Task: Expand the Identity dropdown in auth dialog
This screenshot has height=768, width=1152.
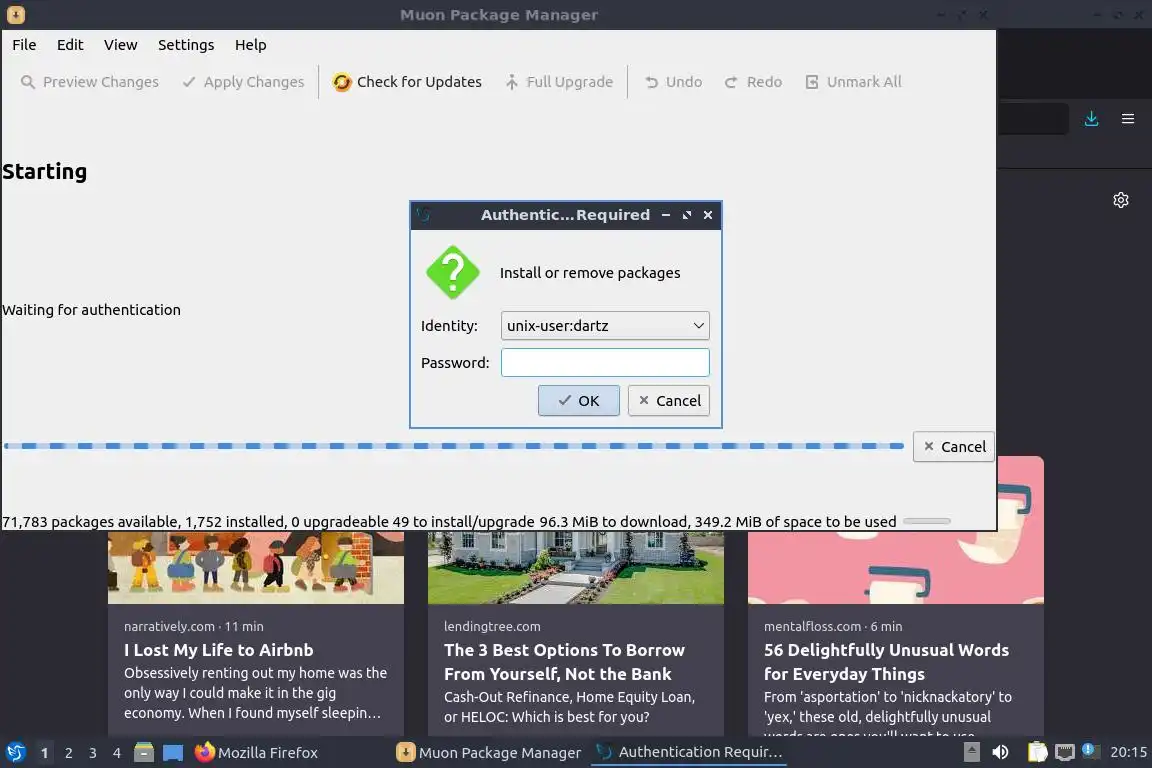Action: pos(605,326)
